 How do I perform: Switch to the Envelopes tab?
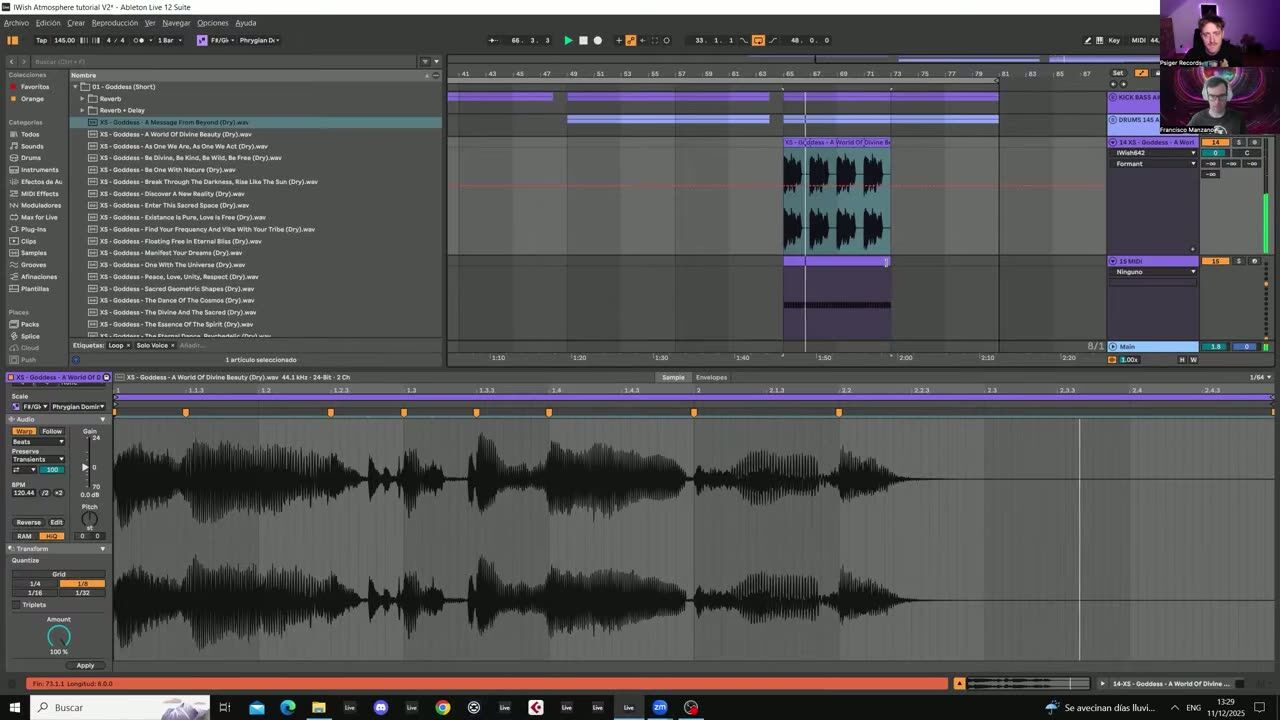pos(711,377)
